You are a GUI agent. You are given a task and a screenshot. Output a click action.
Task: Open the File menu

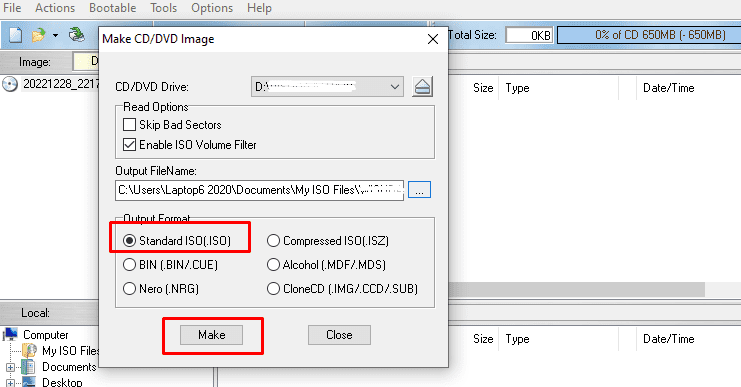click(x=12, y=8)
